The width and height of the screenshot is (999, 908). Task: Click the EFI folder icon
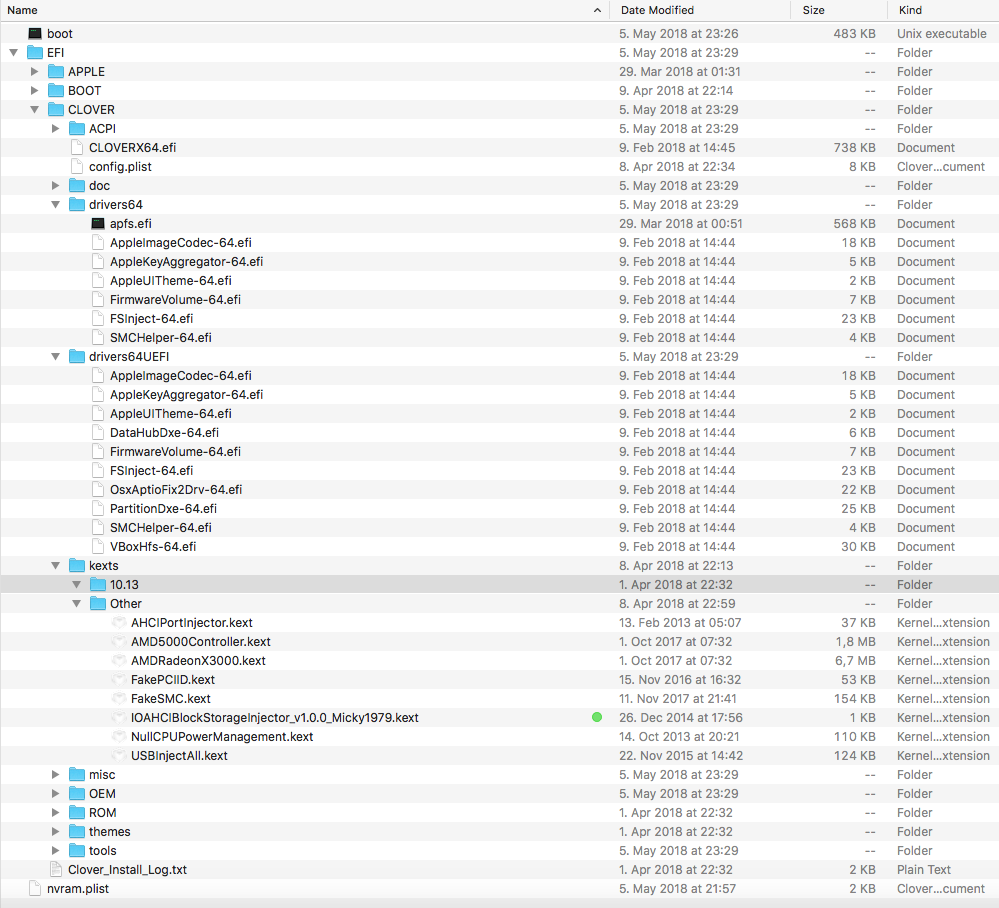pyautogui.click(x=35, y=52)
